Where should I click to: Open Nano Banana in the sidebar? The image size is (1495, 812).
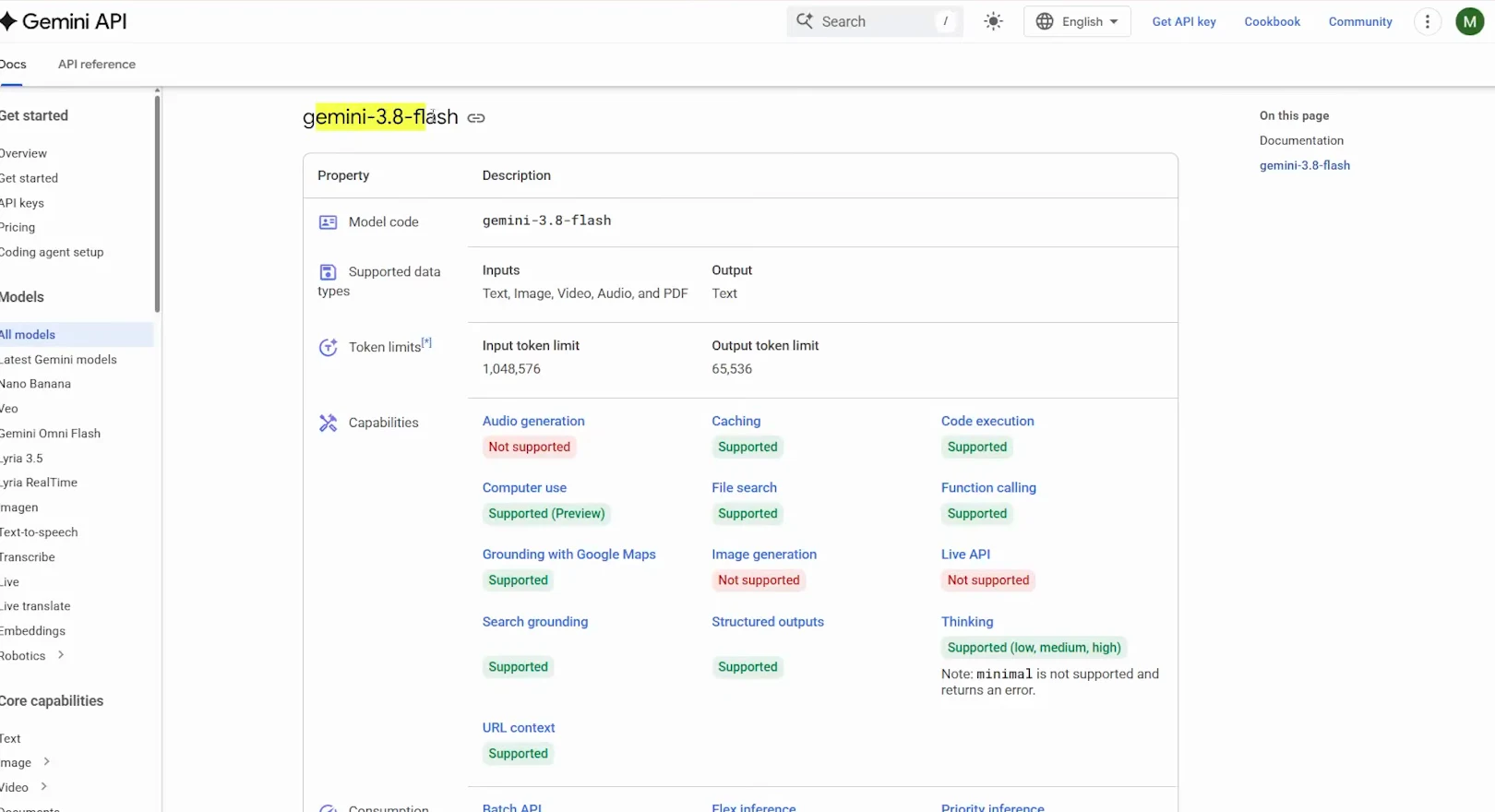35,384
